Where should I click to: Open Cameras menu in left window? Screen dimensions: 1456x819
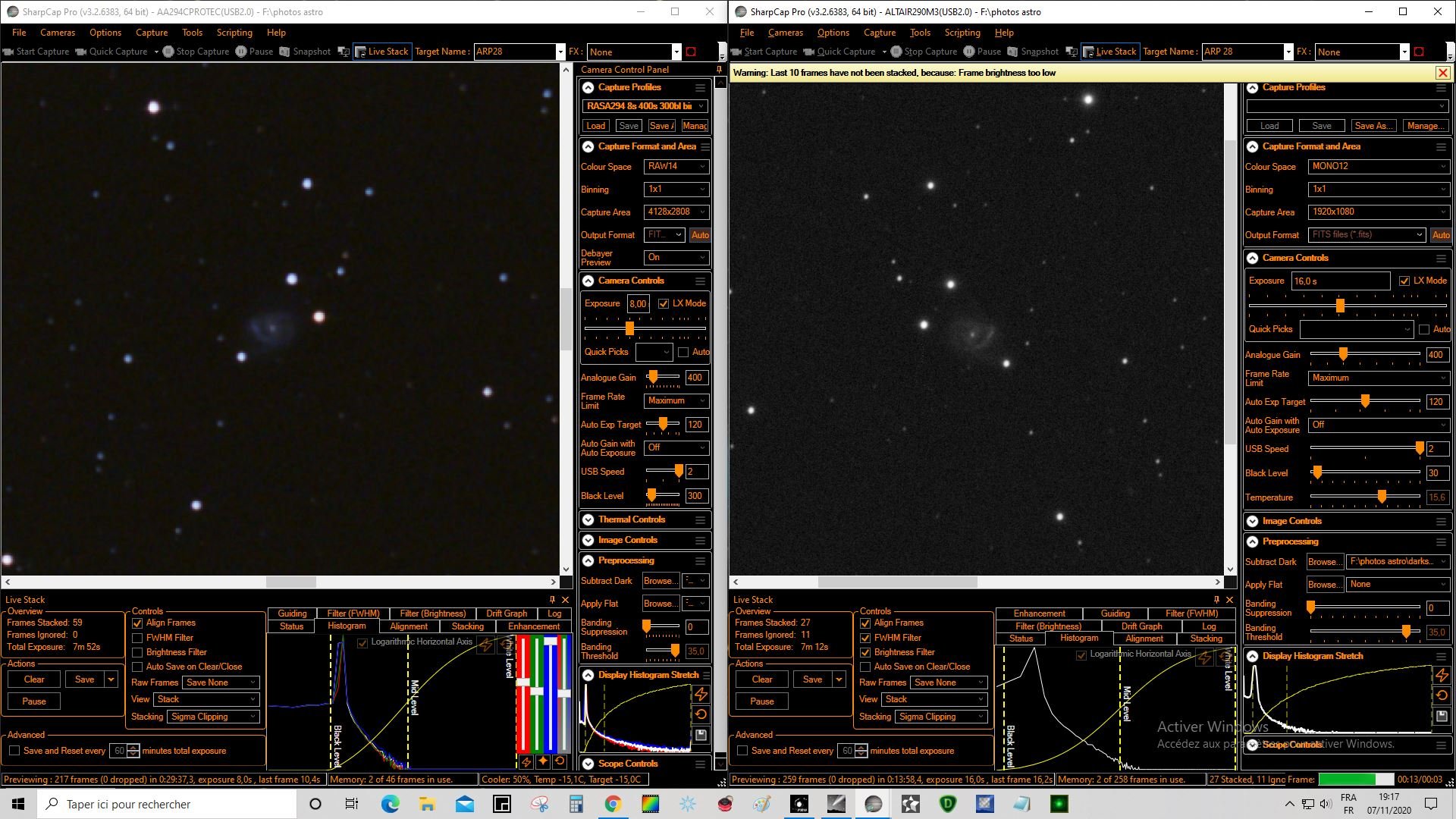58,33
